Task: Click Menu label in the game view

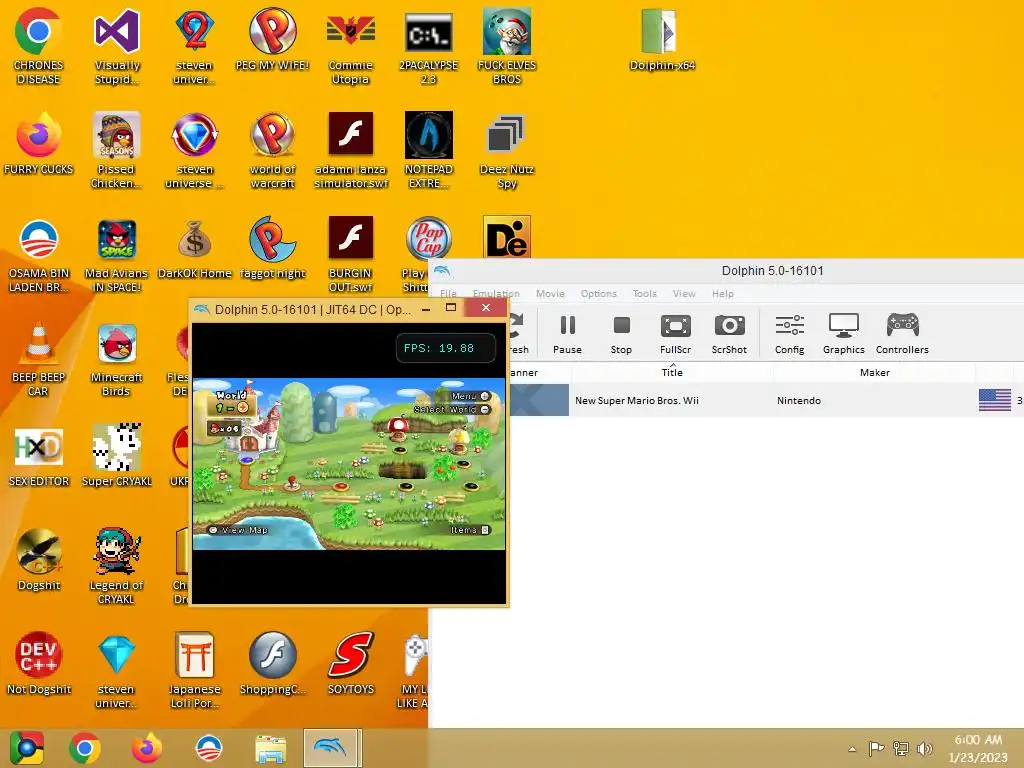Action: 470,396
